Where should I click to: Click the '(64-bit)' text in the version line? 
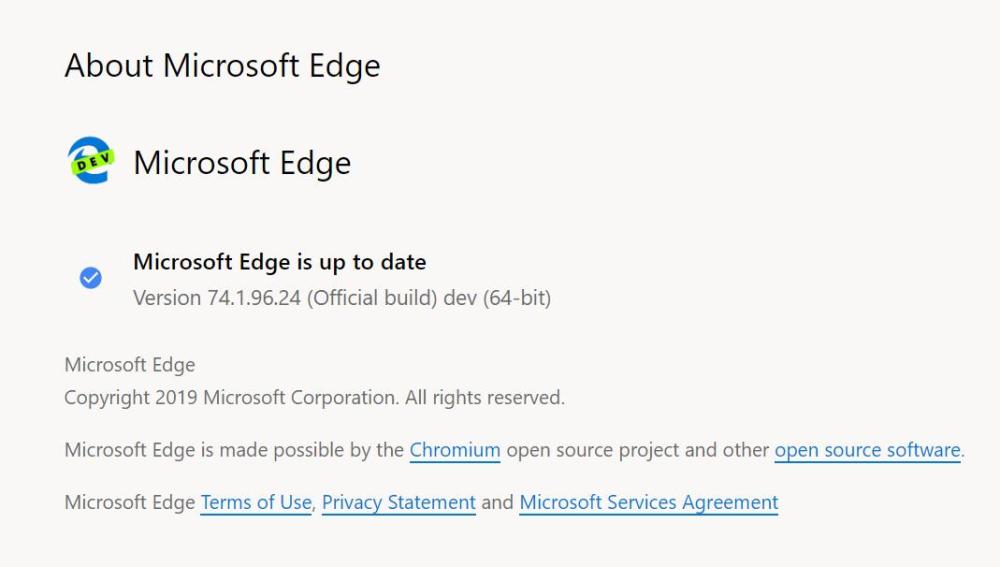point(517,298)
